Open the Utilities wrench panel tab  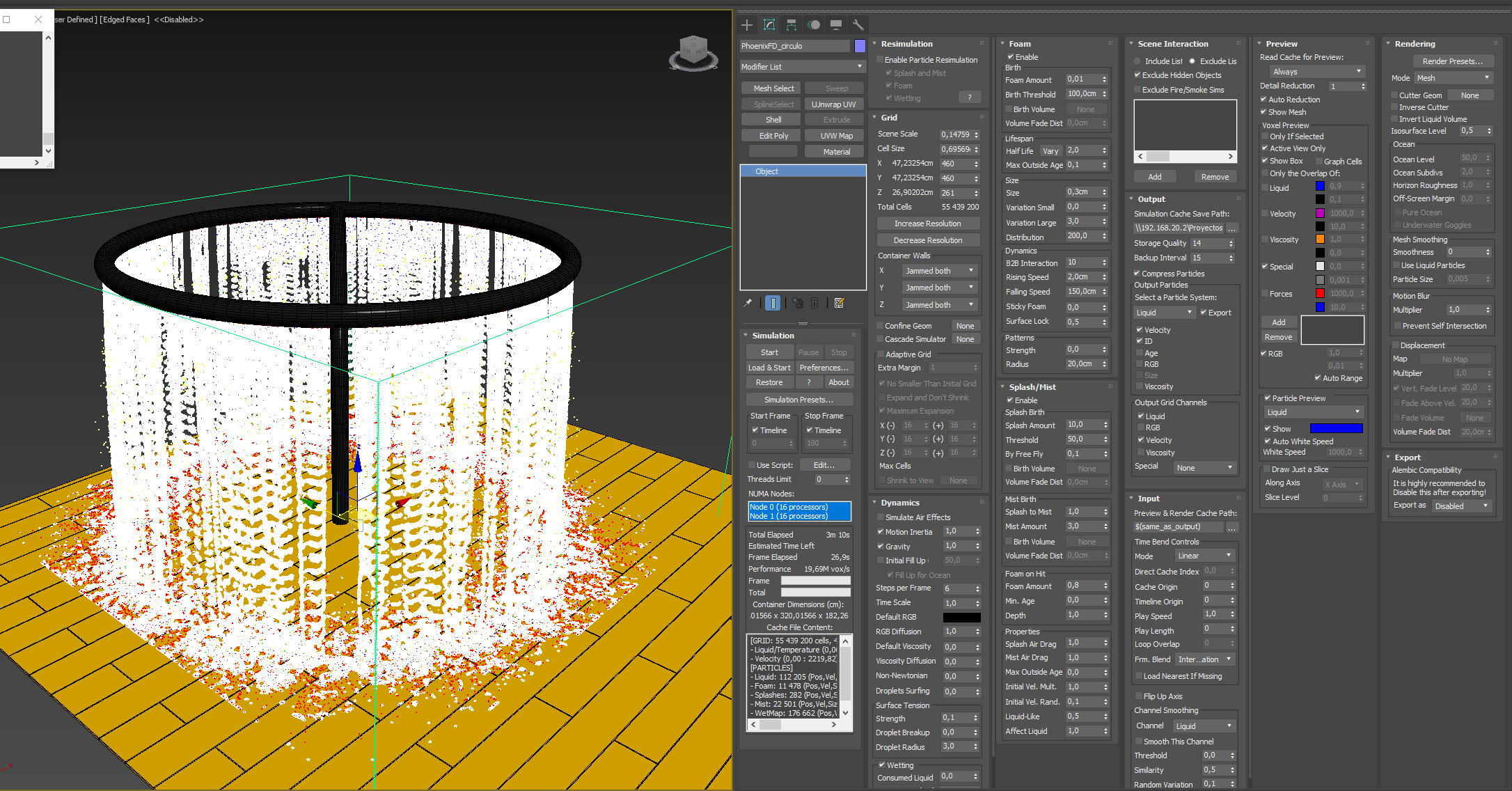(858, 25)
